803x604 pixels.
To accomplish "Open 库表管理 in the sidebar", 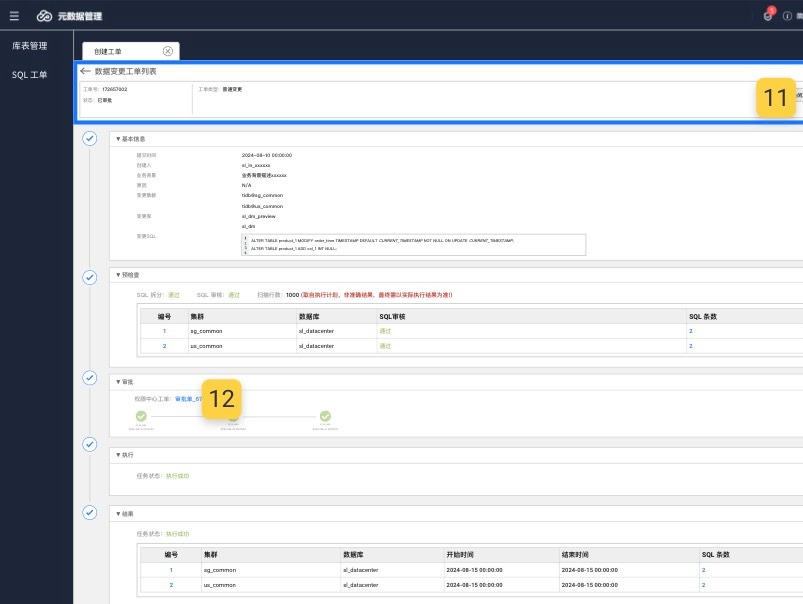I will pos(30,46).
